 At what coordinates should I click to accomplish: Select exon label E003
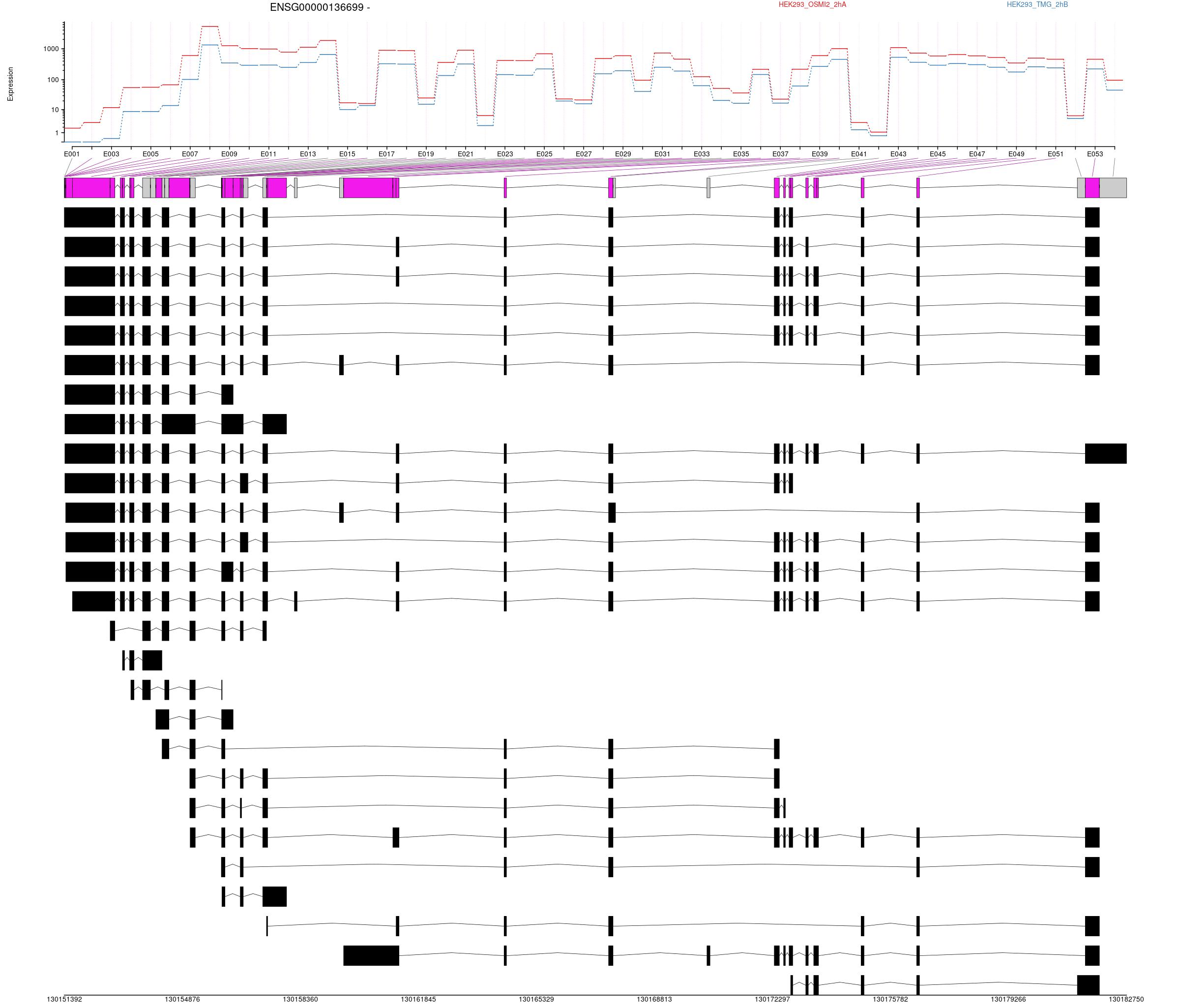click(111, 154)
